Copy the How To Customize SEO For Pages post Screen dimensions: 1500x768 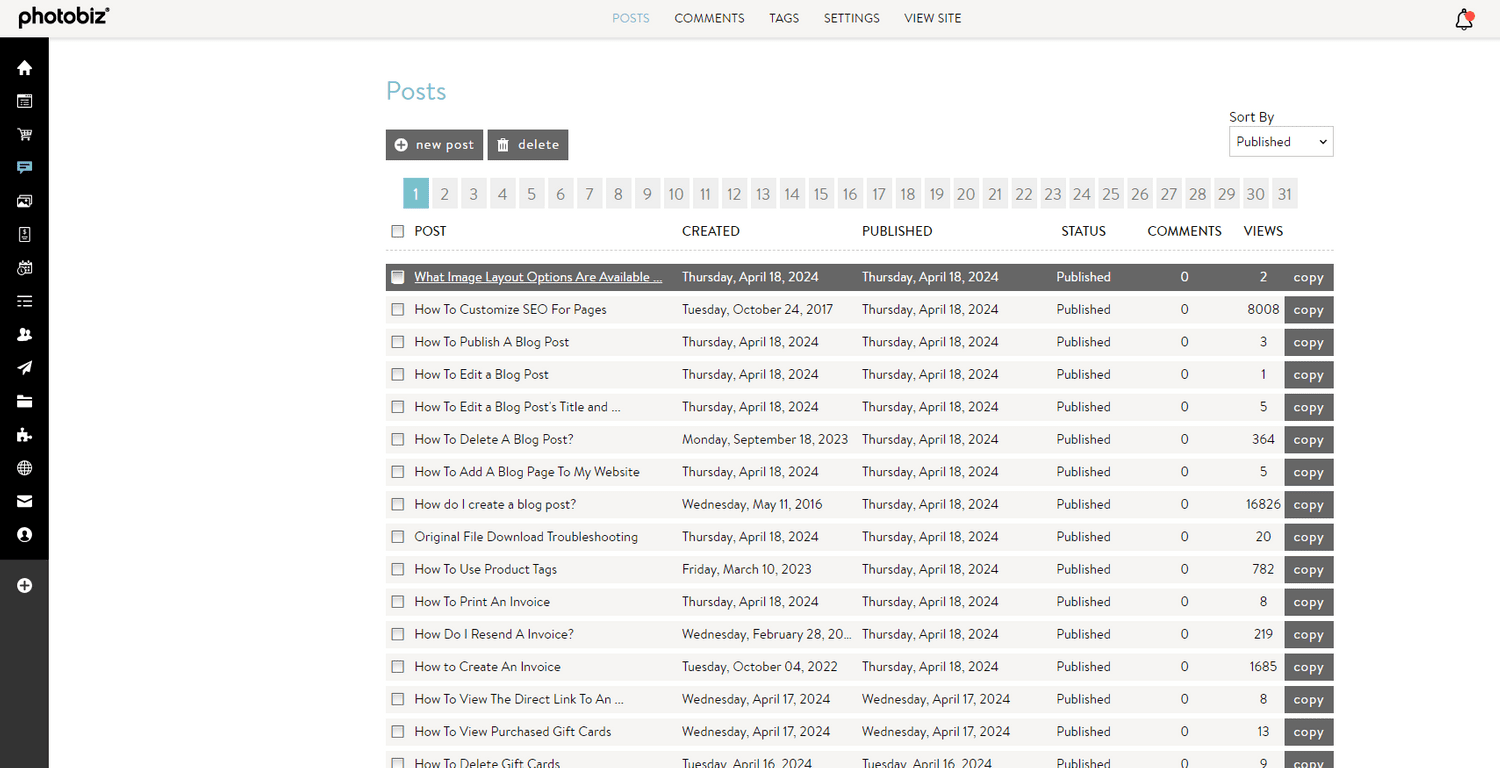click(x=1308, y=310)
